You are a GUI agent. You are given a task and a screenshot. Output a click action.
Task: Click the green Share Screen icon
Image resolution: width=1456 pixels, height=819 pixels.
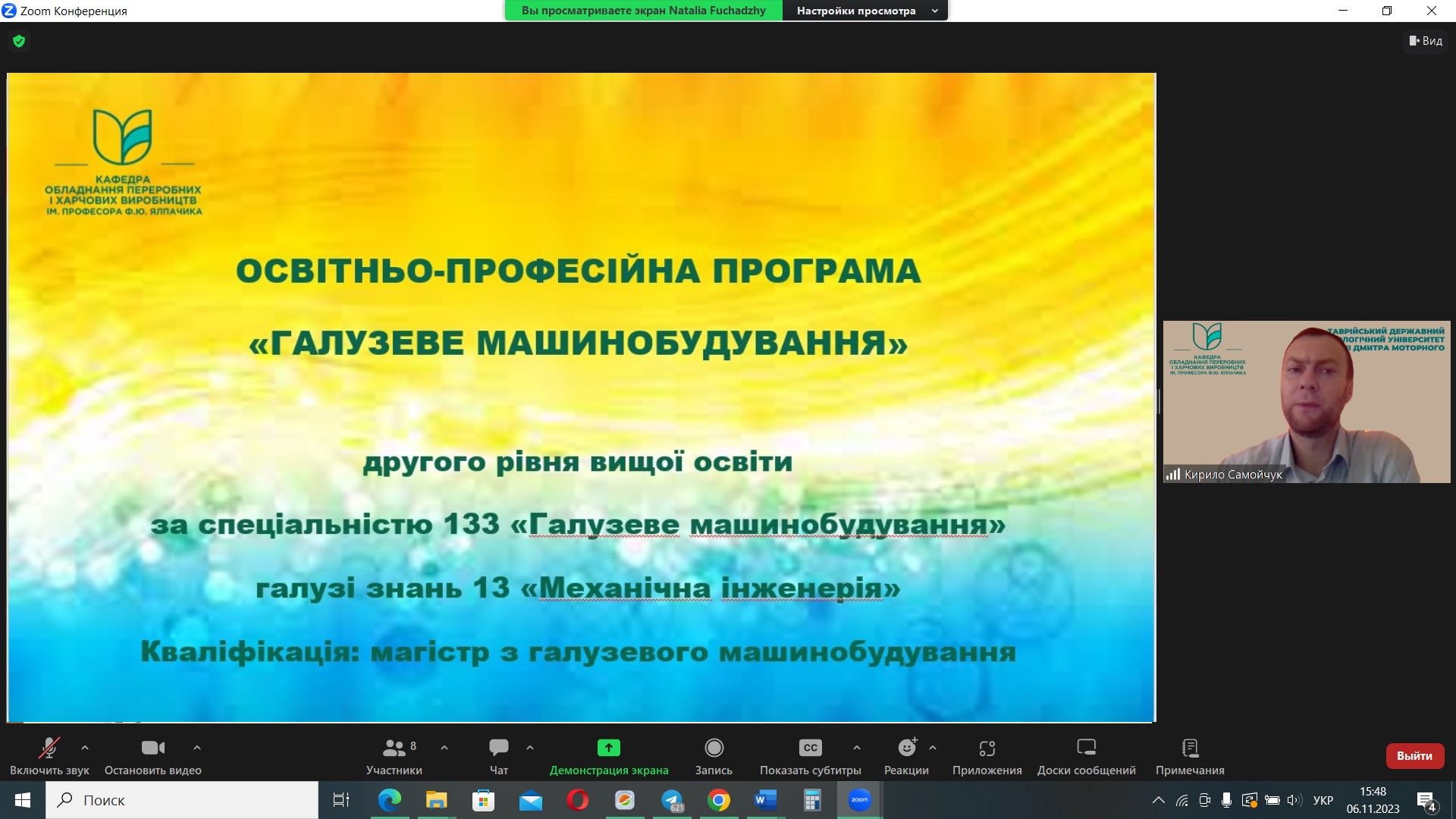[608, 748]
